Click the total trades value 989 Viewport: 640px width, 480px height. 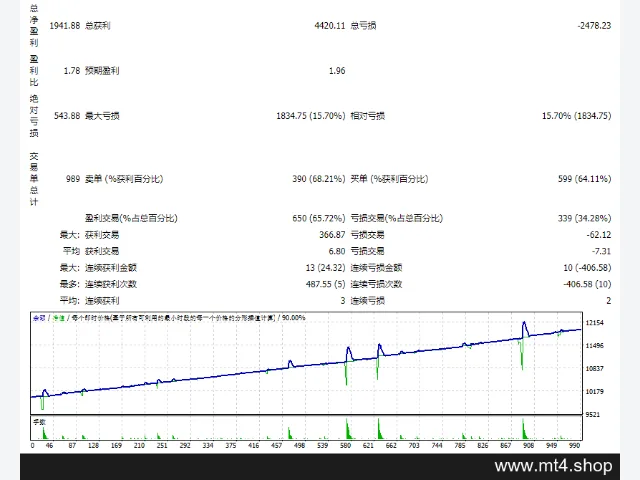point(73,179)
